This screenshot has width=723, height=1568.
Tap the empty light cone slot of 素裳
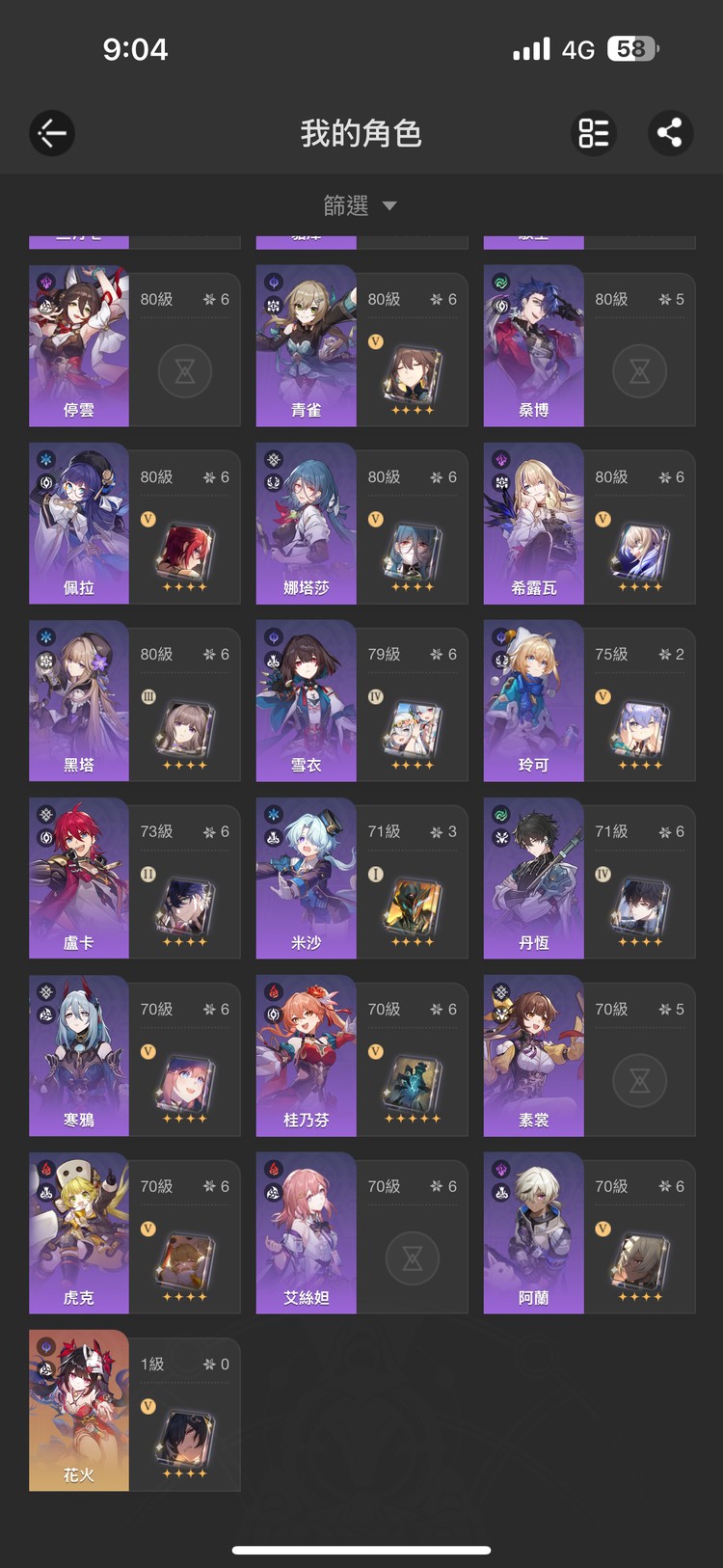point(640,1081)
